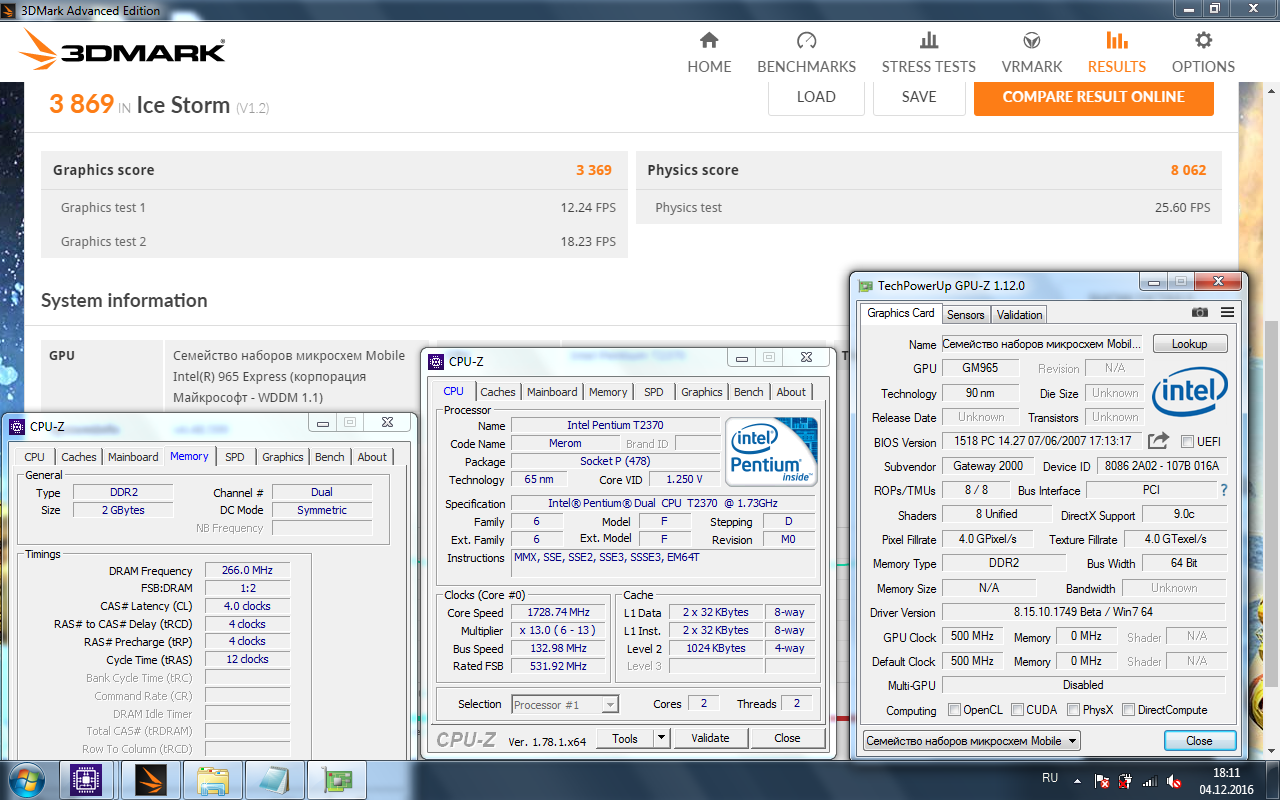This screenshot has width=1280, height=800.
Task: Open SPD tab in memory CPU-Z window
Action: 234,457
